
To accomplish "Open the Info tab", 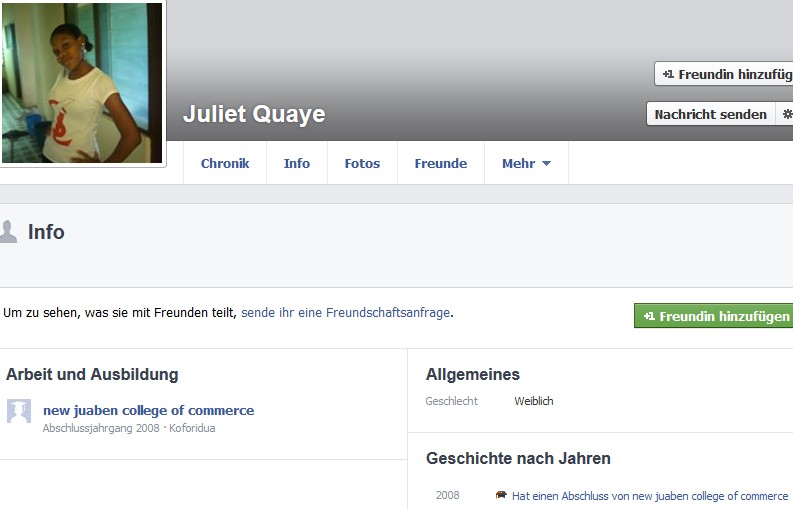I will 297,163.
